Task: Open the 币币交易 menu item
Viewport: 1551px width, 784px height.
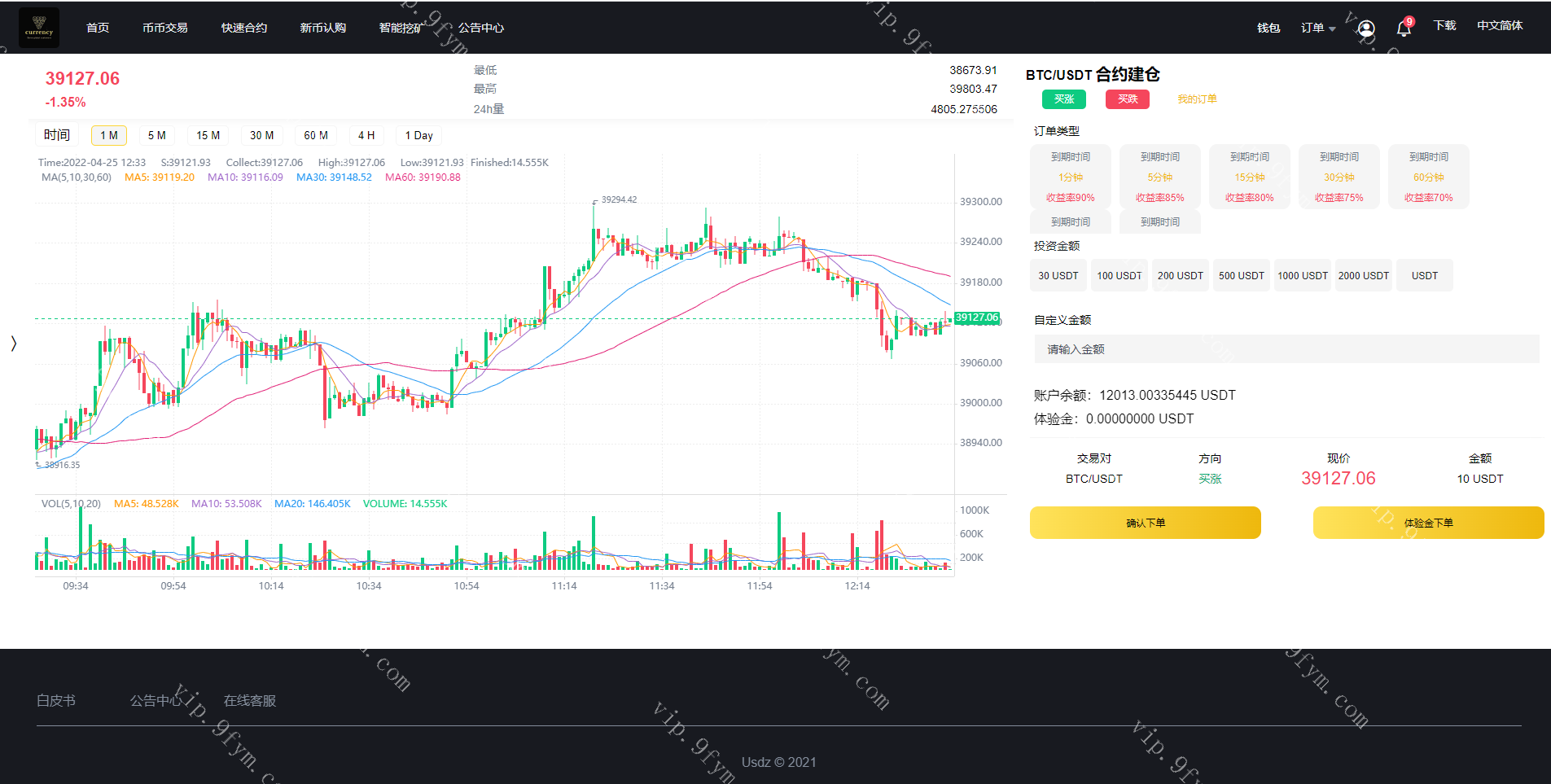Action: point(165,28)
